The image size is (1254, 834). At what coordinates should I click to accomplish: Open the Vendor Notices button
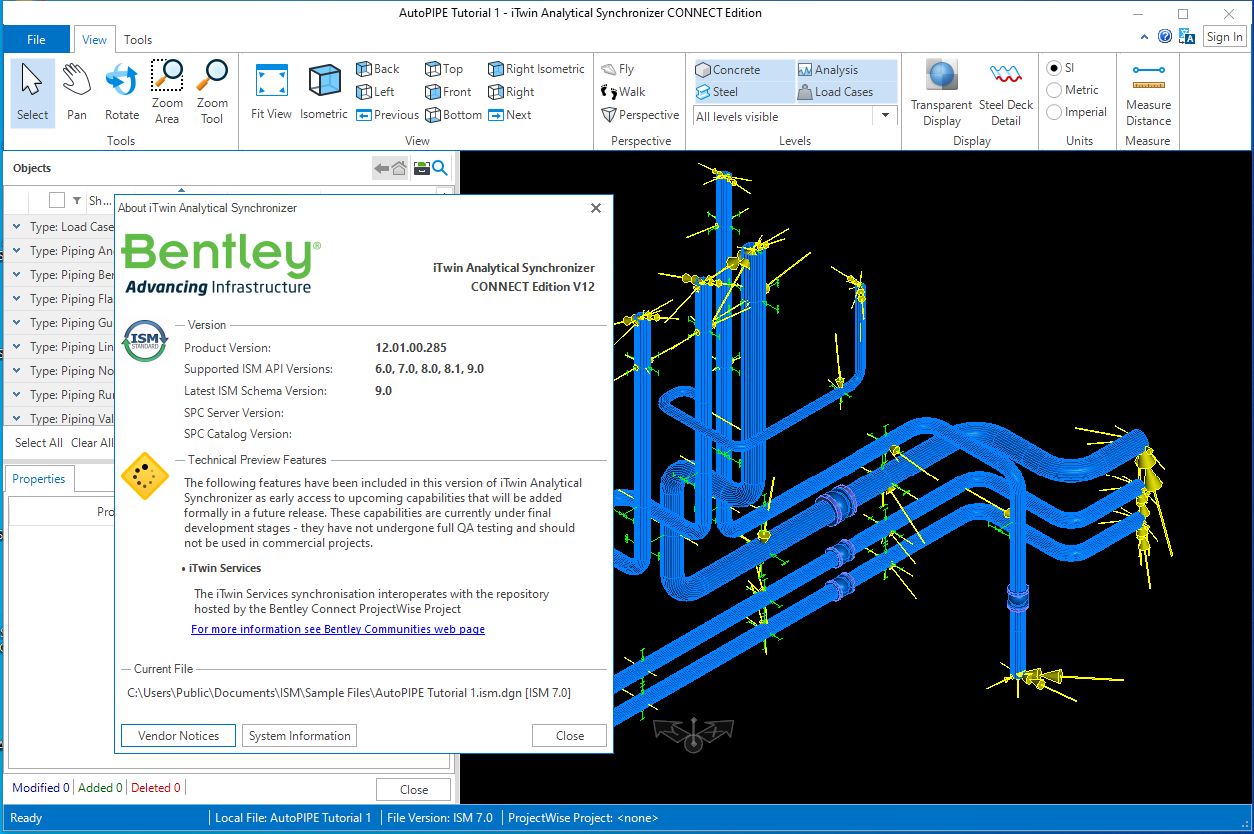pyautogui.click(x=179, y=736)
